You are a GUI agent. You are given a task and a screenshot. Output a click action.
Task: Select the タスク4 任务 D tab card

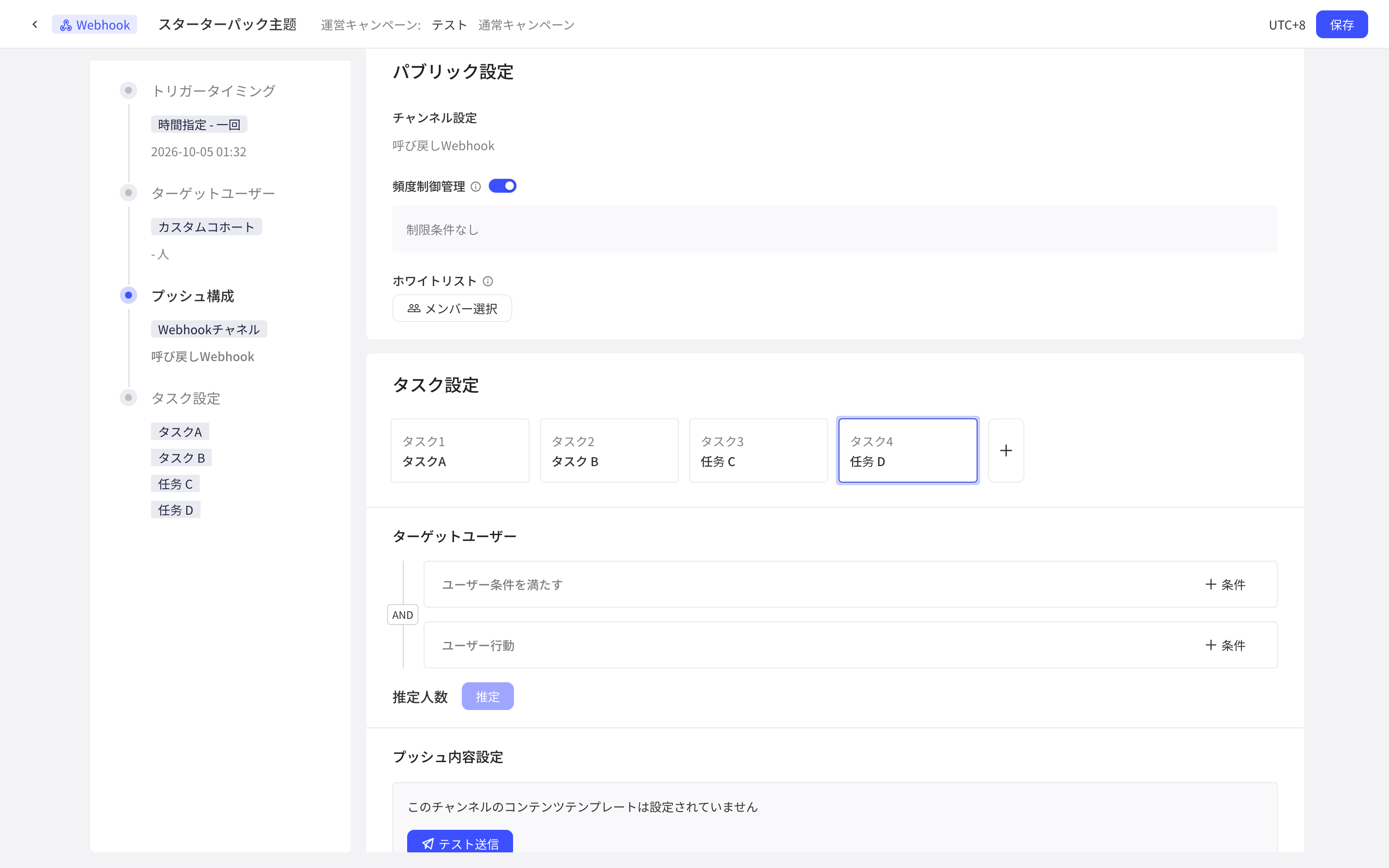tap(908, 450)
